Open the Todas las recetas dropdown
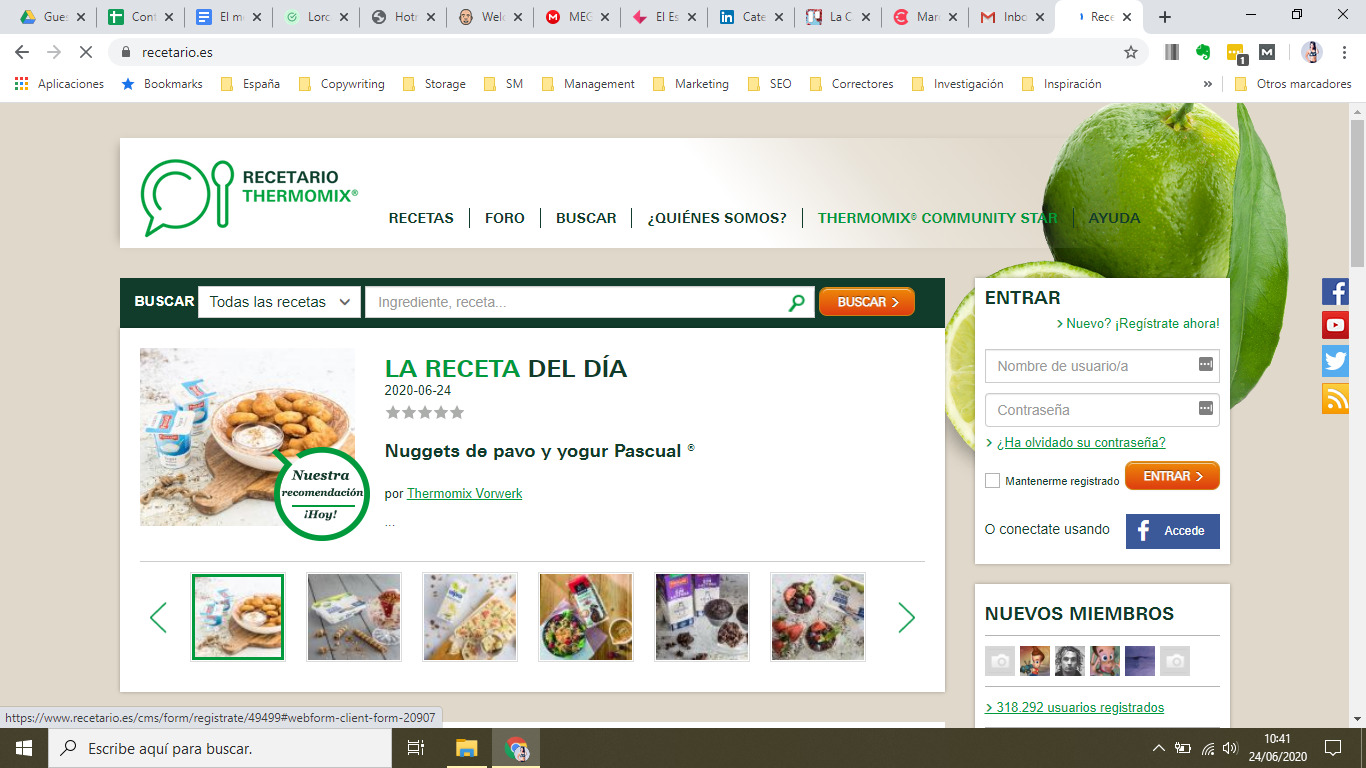The height and width of the screenshot is (768, 1366). [279, 301]
